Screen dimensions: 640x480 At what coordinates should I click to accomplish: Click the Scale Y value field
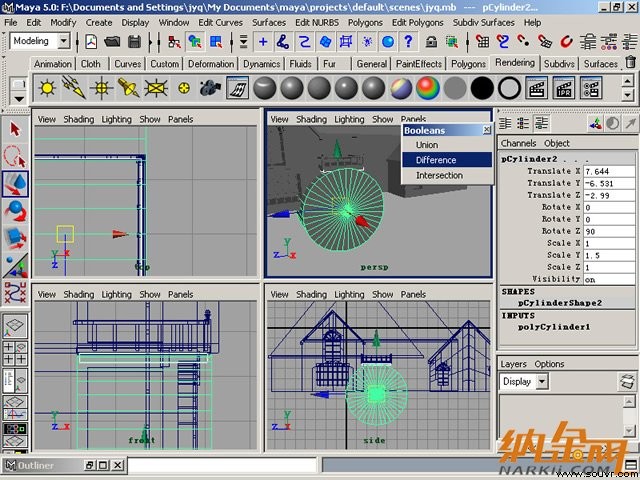click(x=609, y=256)
